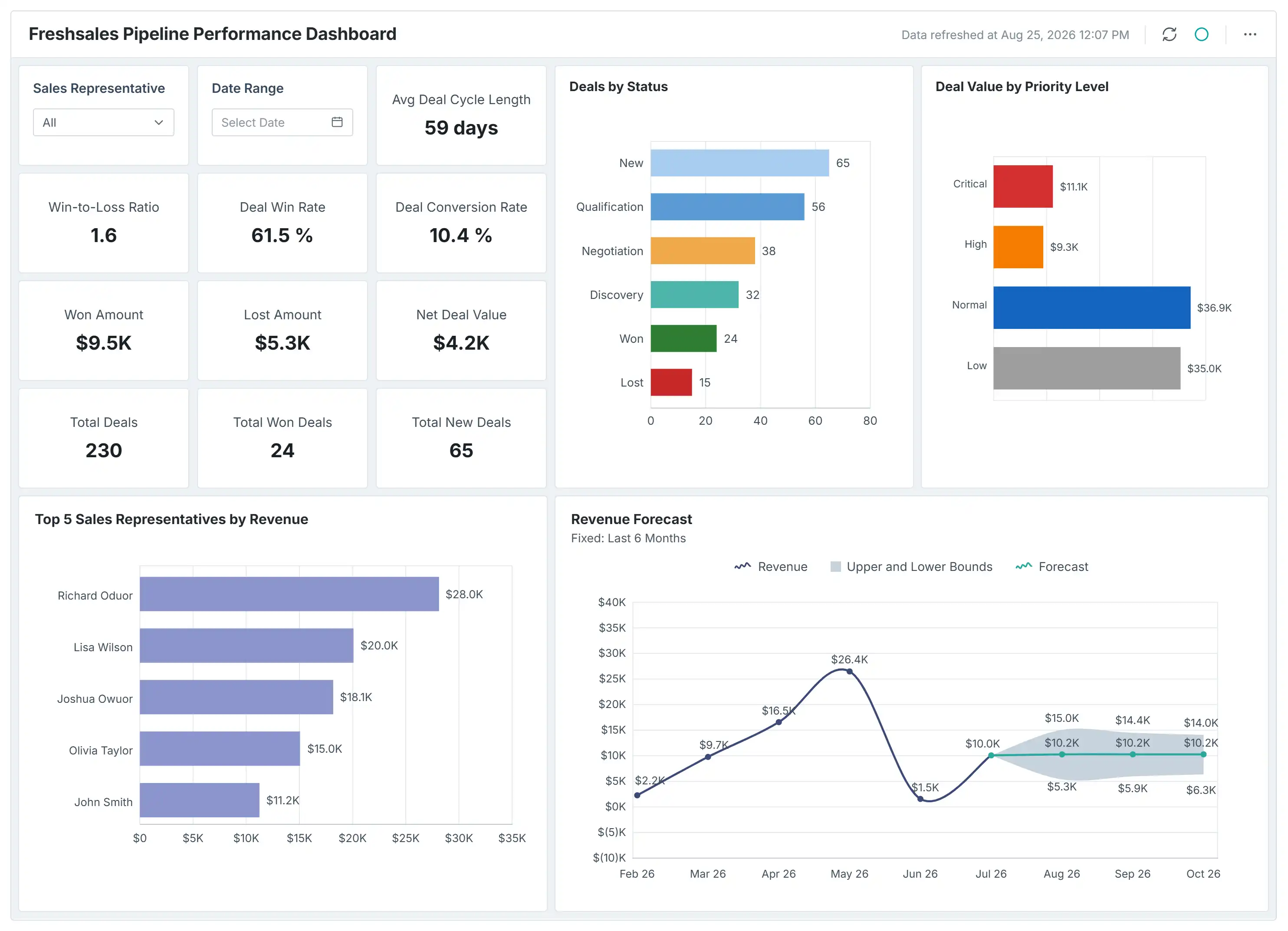Click Top 5 Sales Representatives by Revenue title
This screenshot has width=1288, height=931.
point(171,519)
